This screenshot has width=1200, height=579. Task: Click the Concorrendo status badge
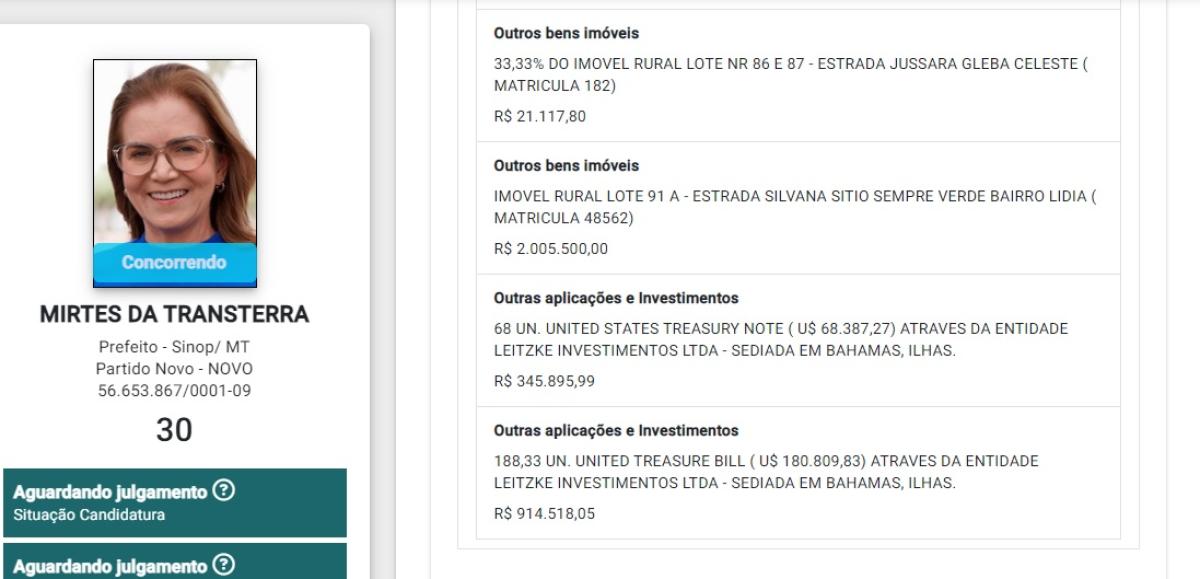(175, 263)
